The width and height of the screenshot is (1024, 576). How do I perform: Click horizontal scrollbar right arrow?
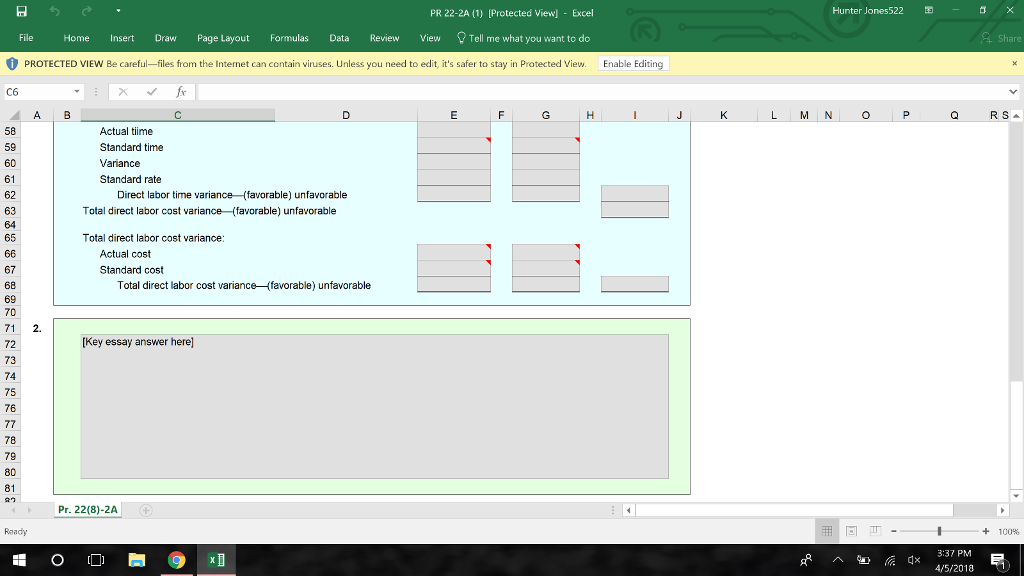[1002, 510]
